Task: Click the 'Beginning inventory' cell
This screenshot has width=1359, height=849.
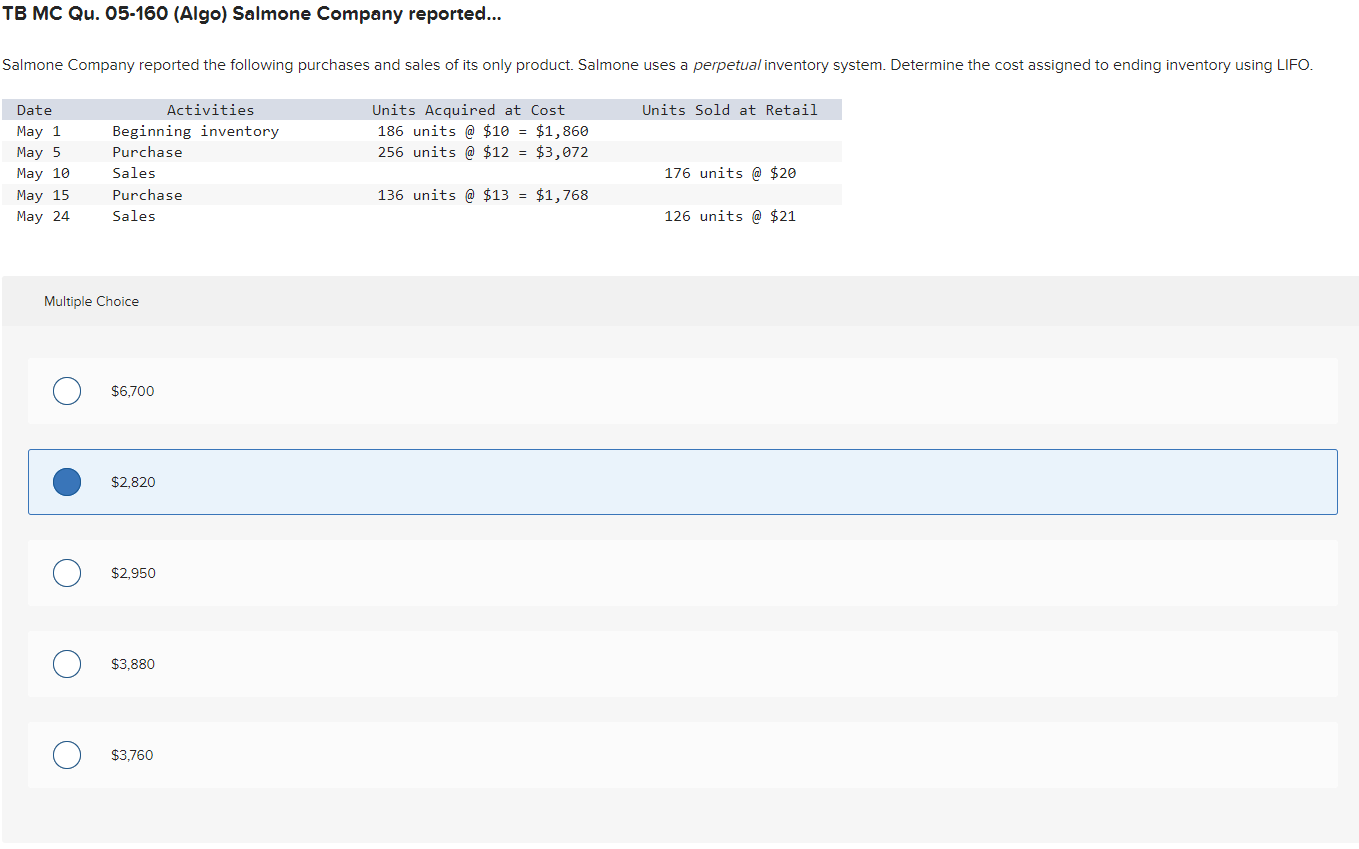Action: click(196, 131)
